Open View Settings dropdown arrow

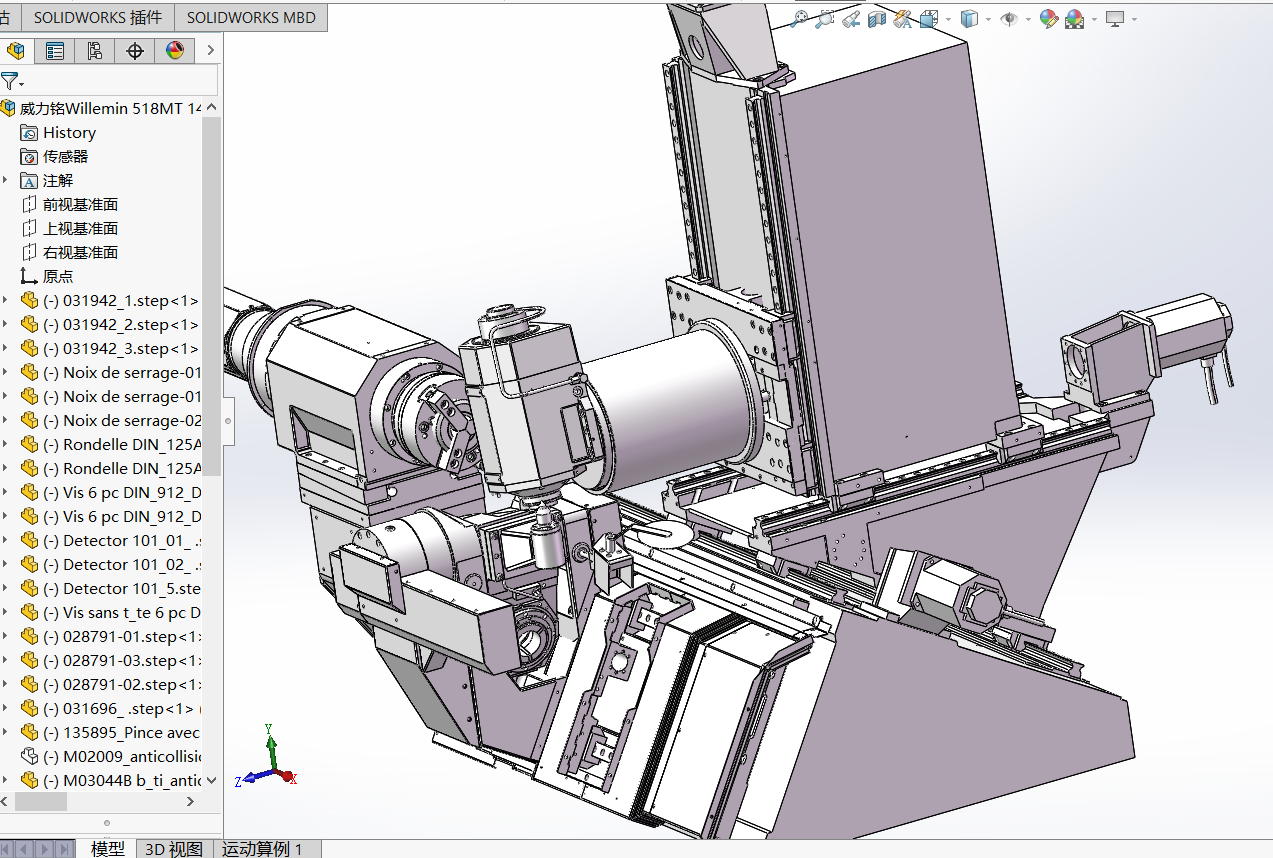(1134, 19)
